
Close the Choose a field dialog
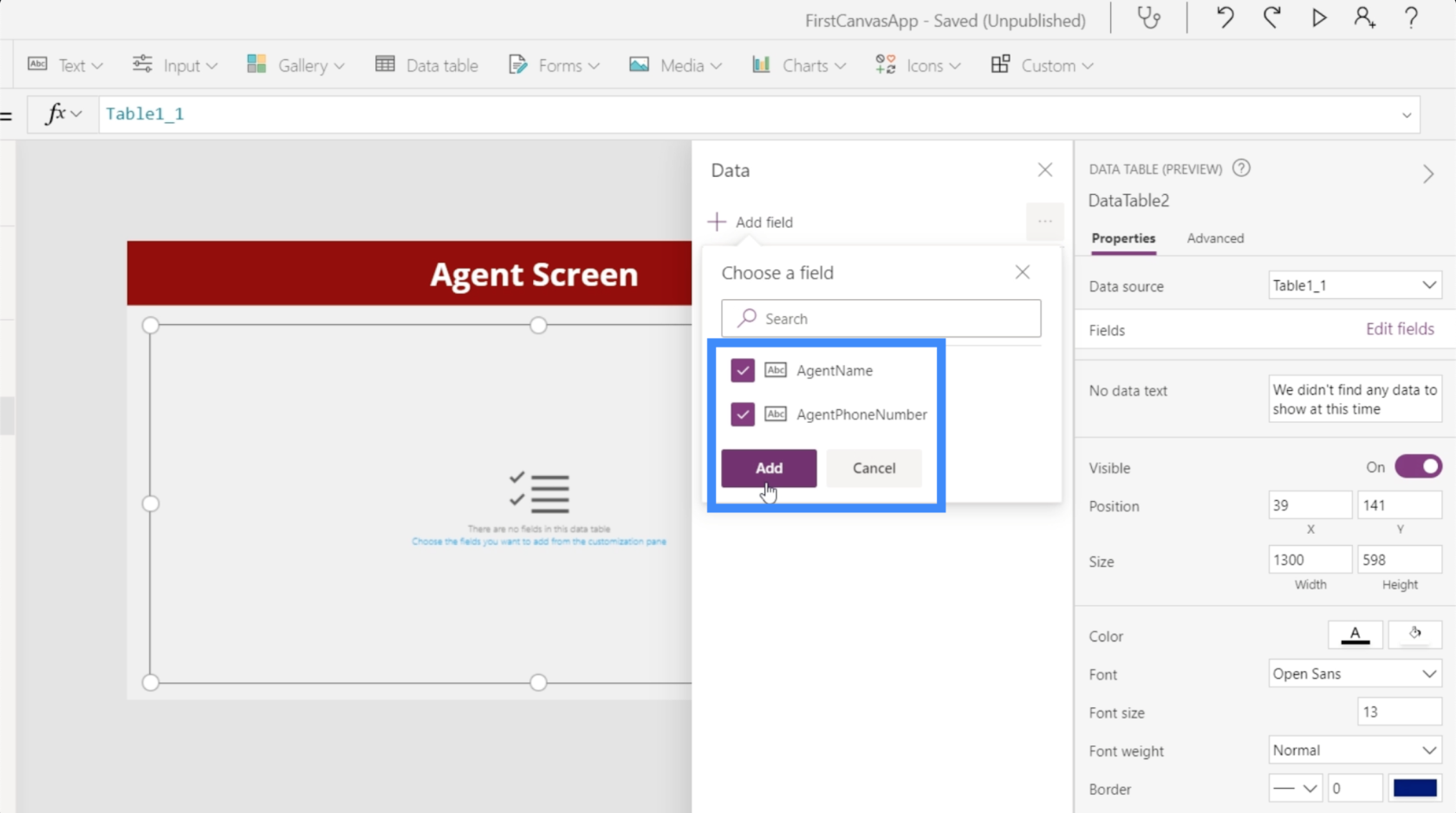1023,272
